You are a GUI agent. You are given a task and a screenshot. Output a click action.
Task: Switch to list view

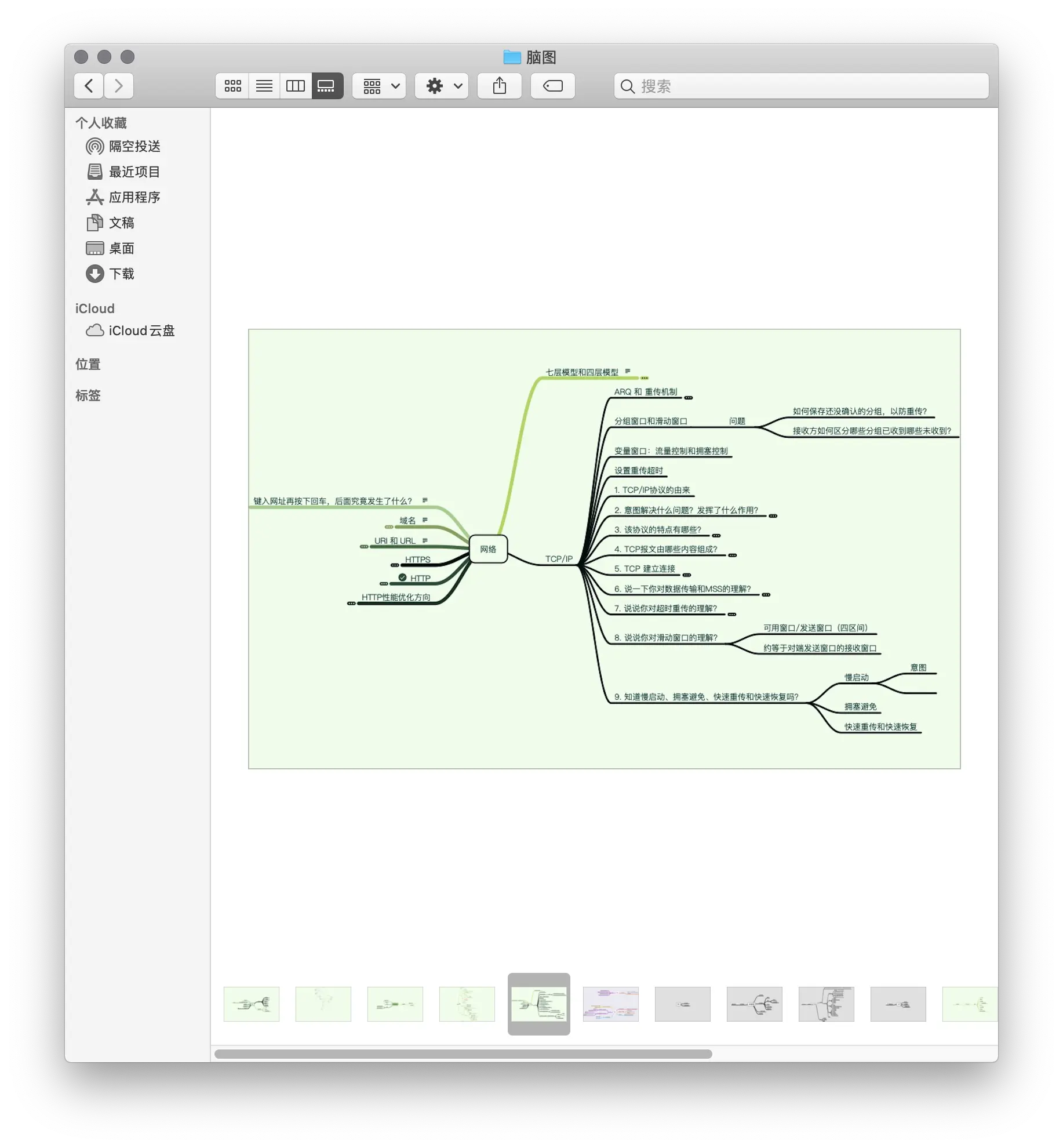(264, 86)
